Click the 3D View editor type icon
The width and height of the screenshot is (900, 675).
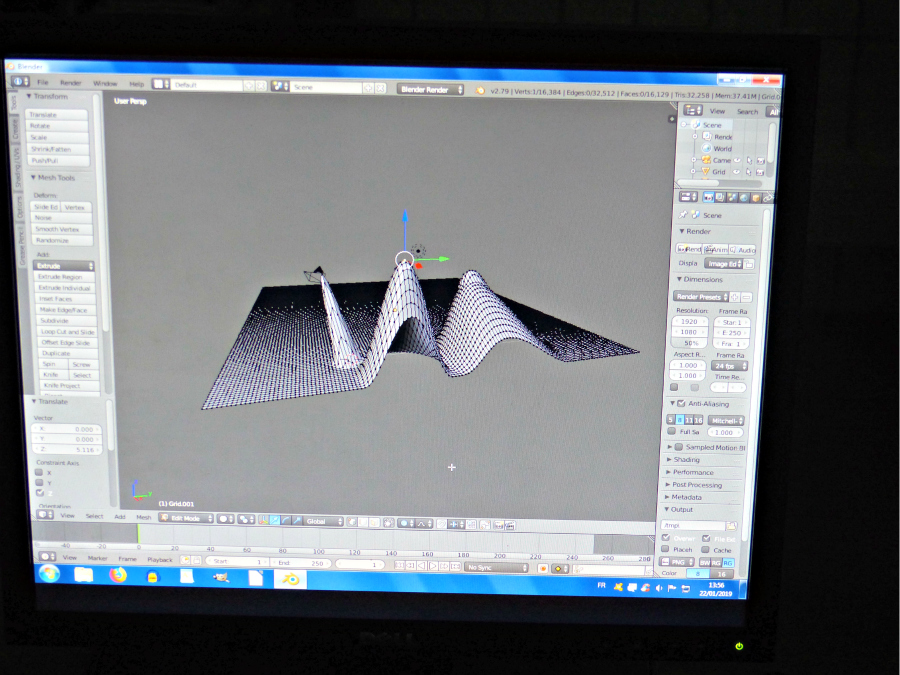click(x=43, y=516)
